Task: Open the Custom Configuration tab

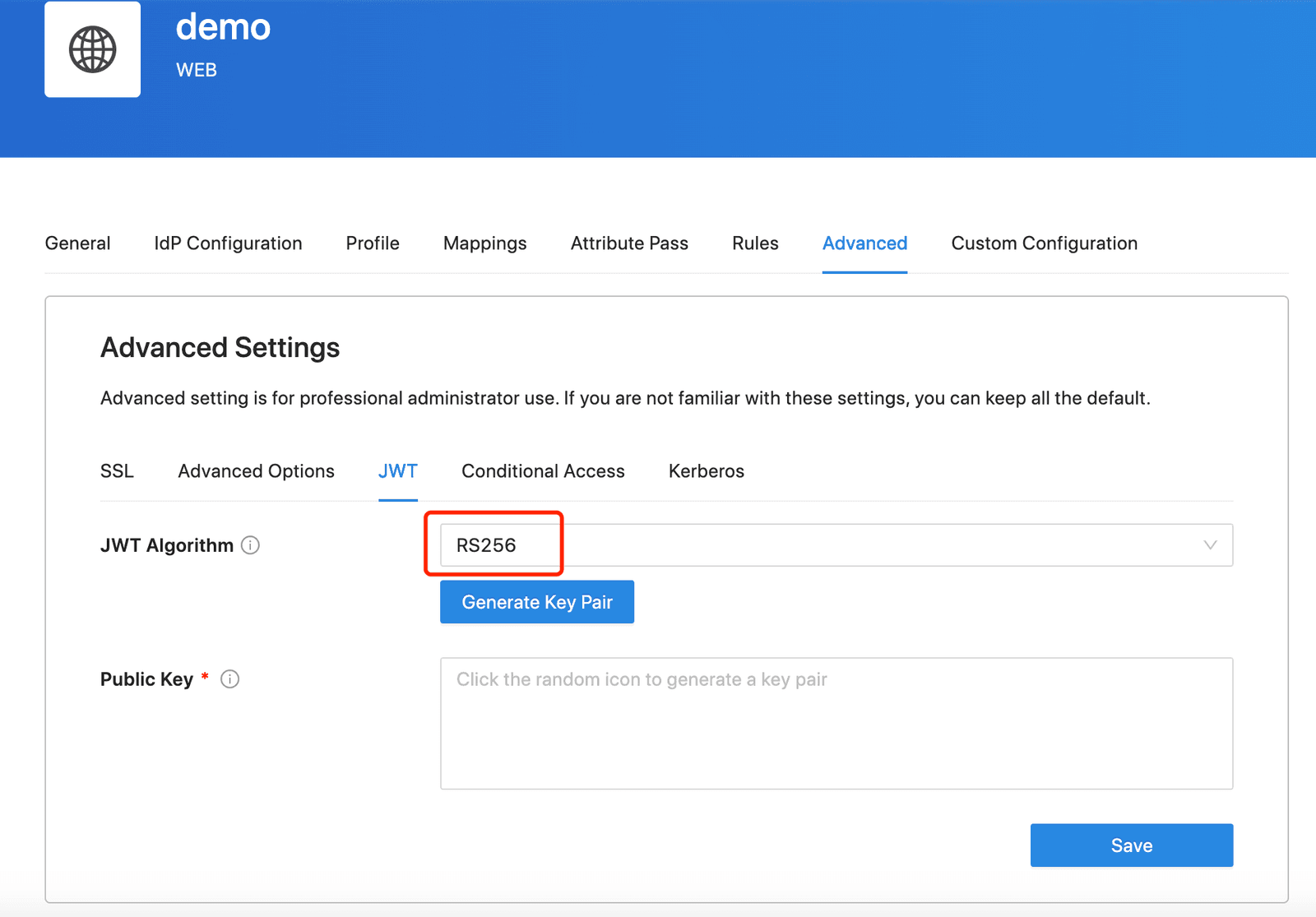Action: coord(1045,243)
